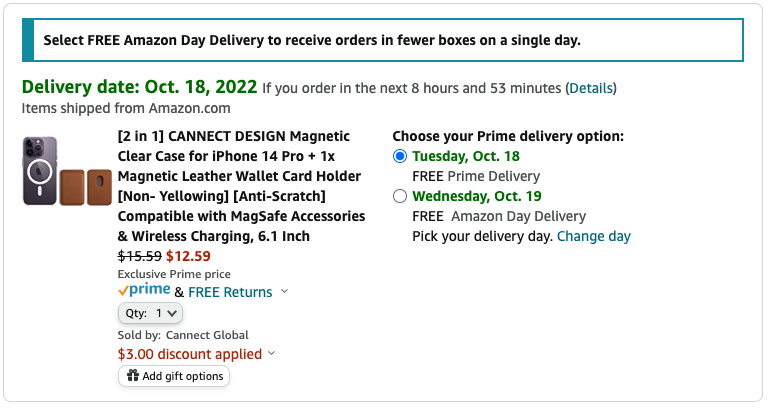Click the Change day link
This screenshot has width=771, height=412.
[594, 236]
